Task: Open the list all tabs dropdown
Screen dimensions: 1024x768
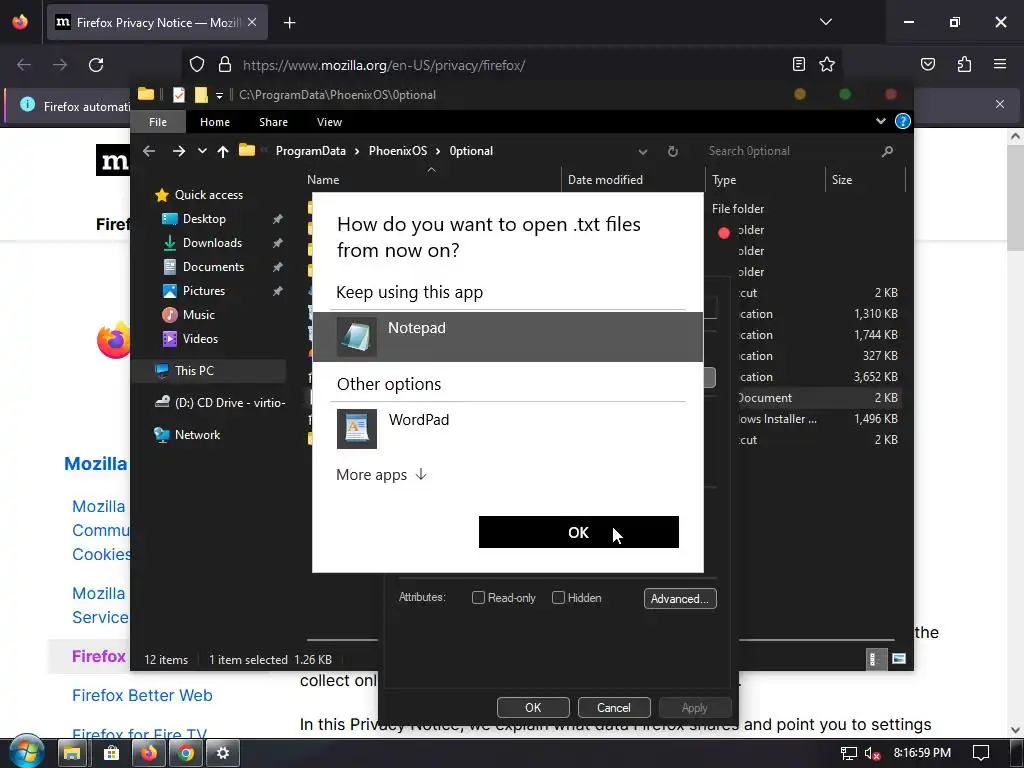Action: click(x=825, y=22)
